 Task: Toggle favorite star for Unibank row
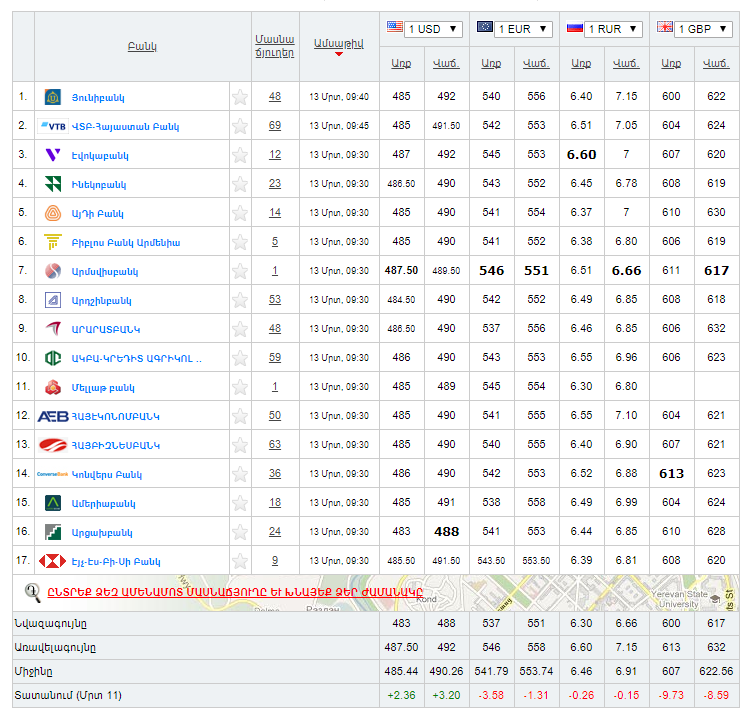(240, 97)
